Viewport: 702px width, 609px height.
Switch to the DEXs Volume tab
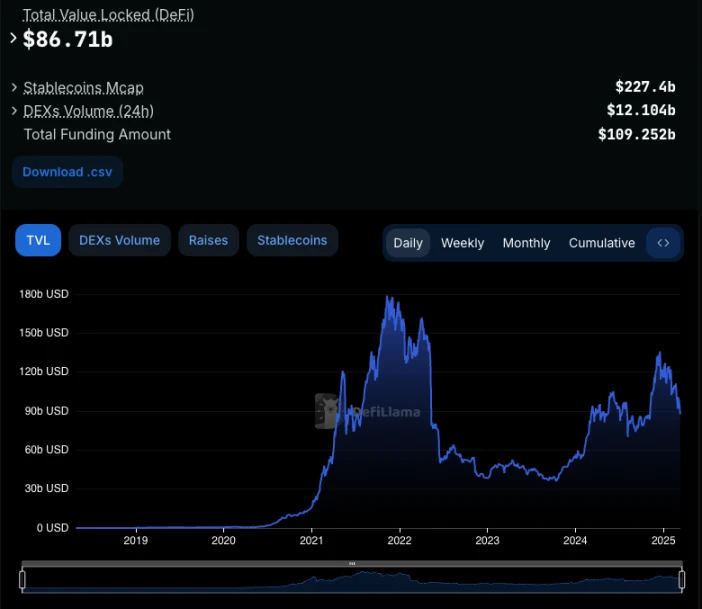(120, 240)
